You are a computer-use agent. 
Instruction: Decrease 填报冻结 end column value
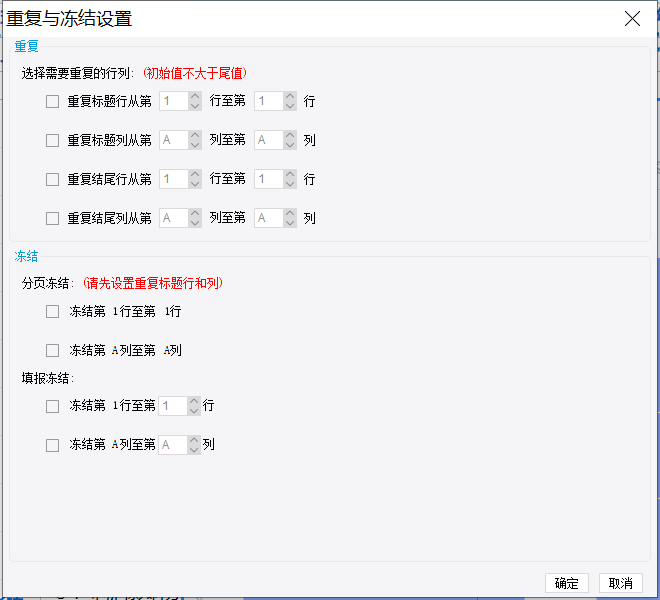pos(194,450)
